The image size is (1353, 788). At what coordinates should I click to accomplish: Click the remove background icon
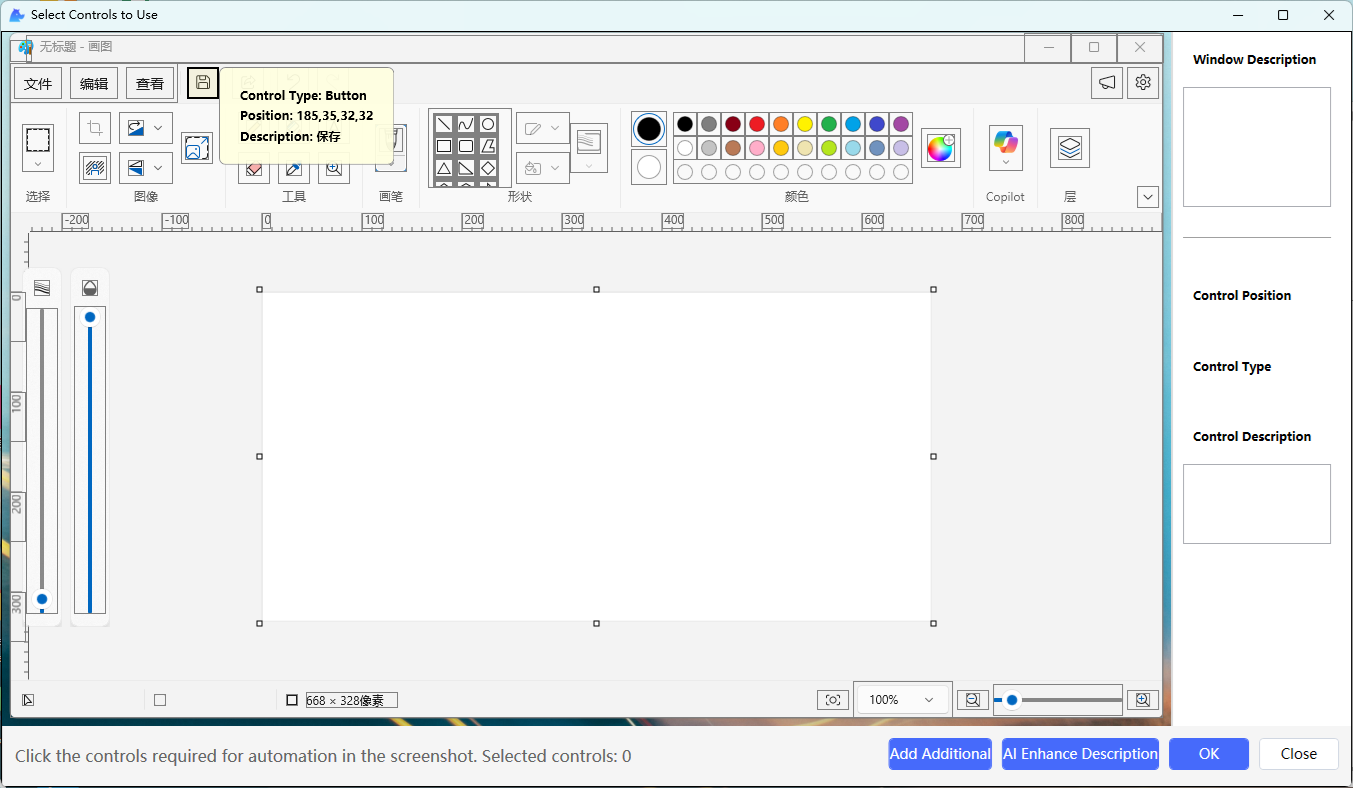(95, 167)
